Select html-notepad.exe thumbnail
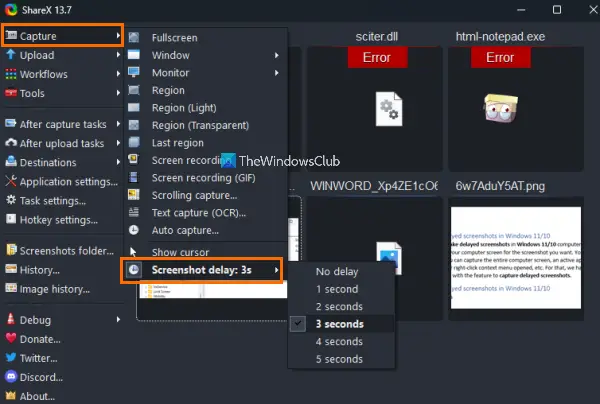 click(x=516, y=109)
